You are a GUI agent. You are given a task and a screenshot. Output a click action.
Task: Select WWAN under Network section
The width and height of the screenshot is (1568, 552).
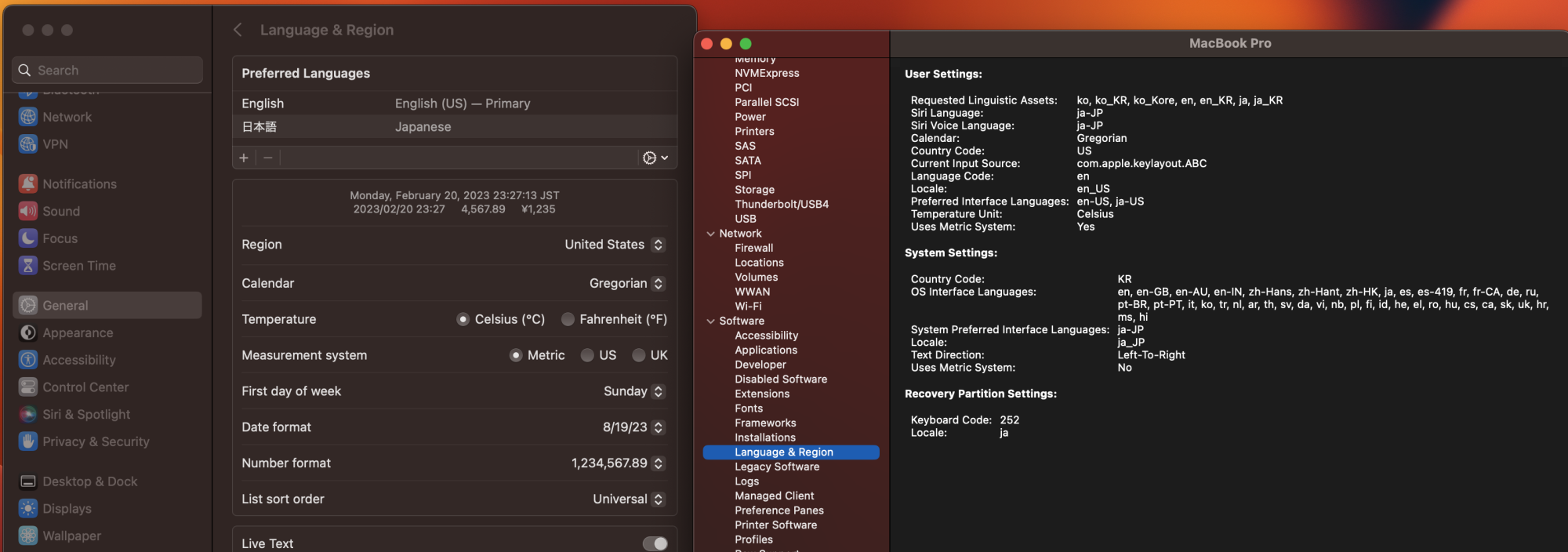click(752, 292)
